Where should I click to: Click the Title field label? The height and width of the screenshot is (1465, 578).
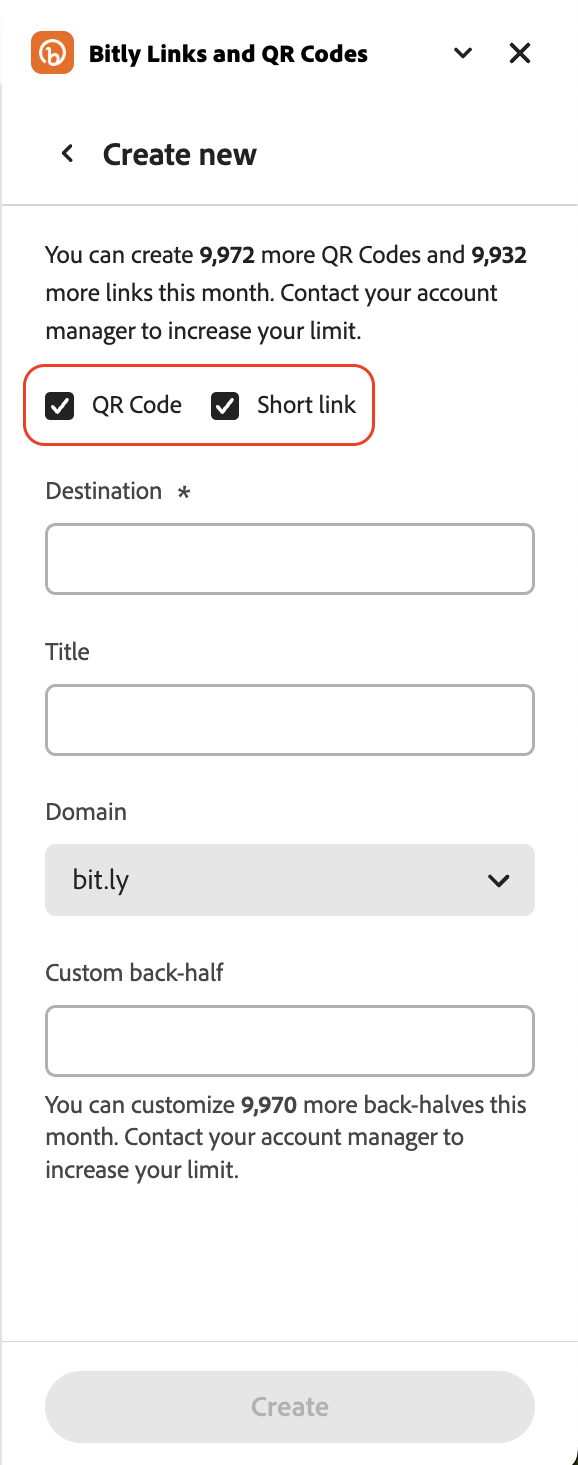[x=68, y=652]
